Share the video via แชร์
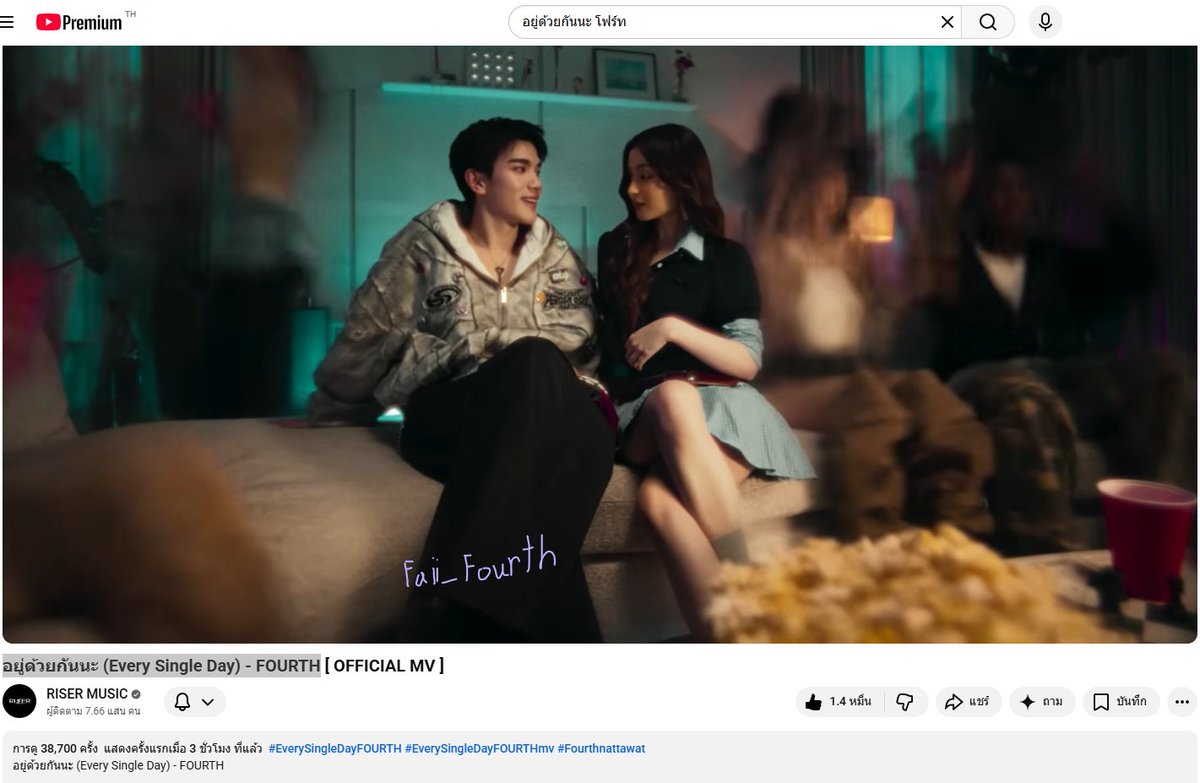1200x783 pixels. pos(968,702)
